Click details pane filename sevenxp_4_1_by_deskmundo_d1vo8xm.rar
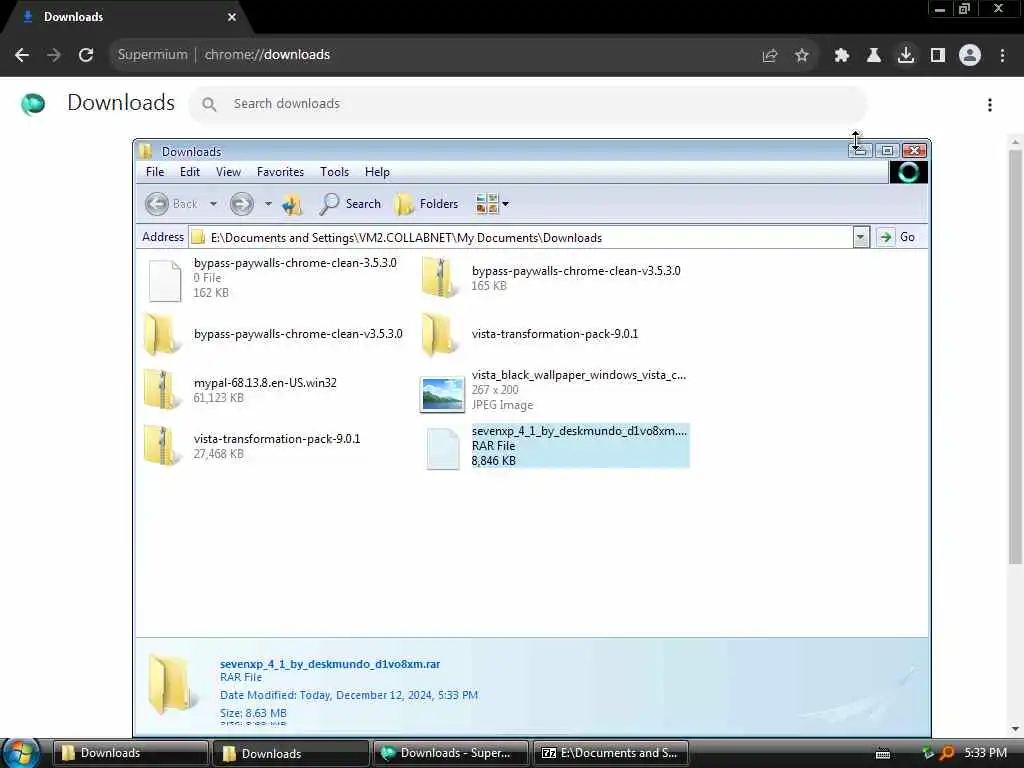 [x=330, y=664]
